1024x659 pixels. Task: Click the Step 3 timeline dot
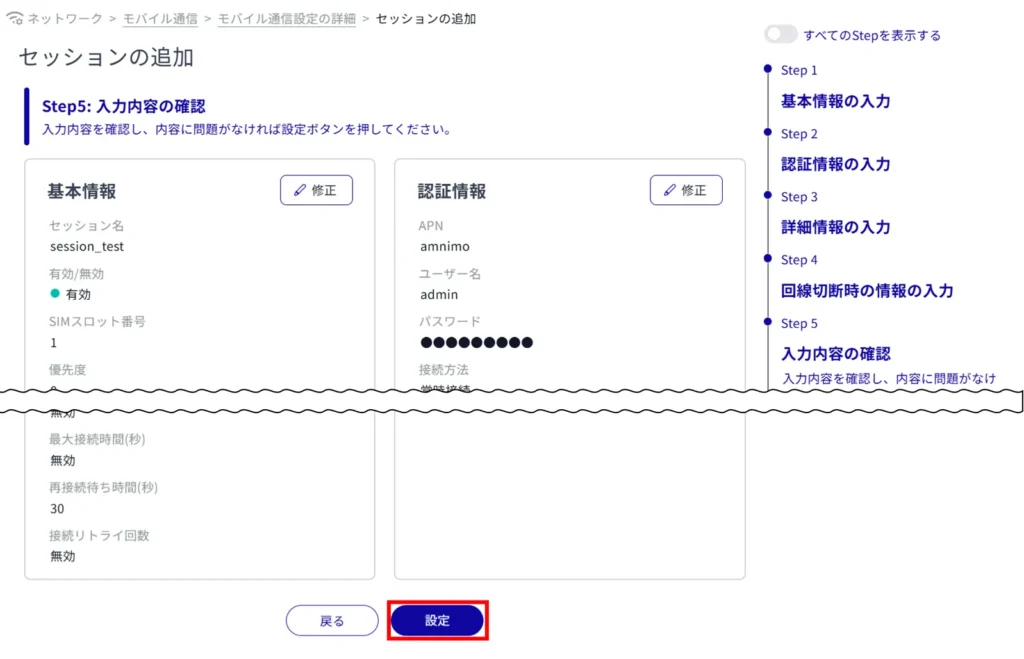tap(767, 195)
